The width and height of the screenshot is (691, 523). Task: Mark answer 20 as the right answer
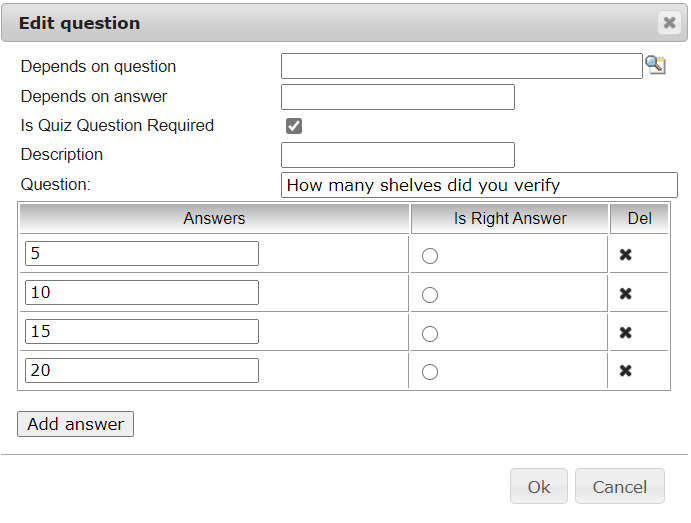[x=430, y=372]
